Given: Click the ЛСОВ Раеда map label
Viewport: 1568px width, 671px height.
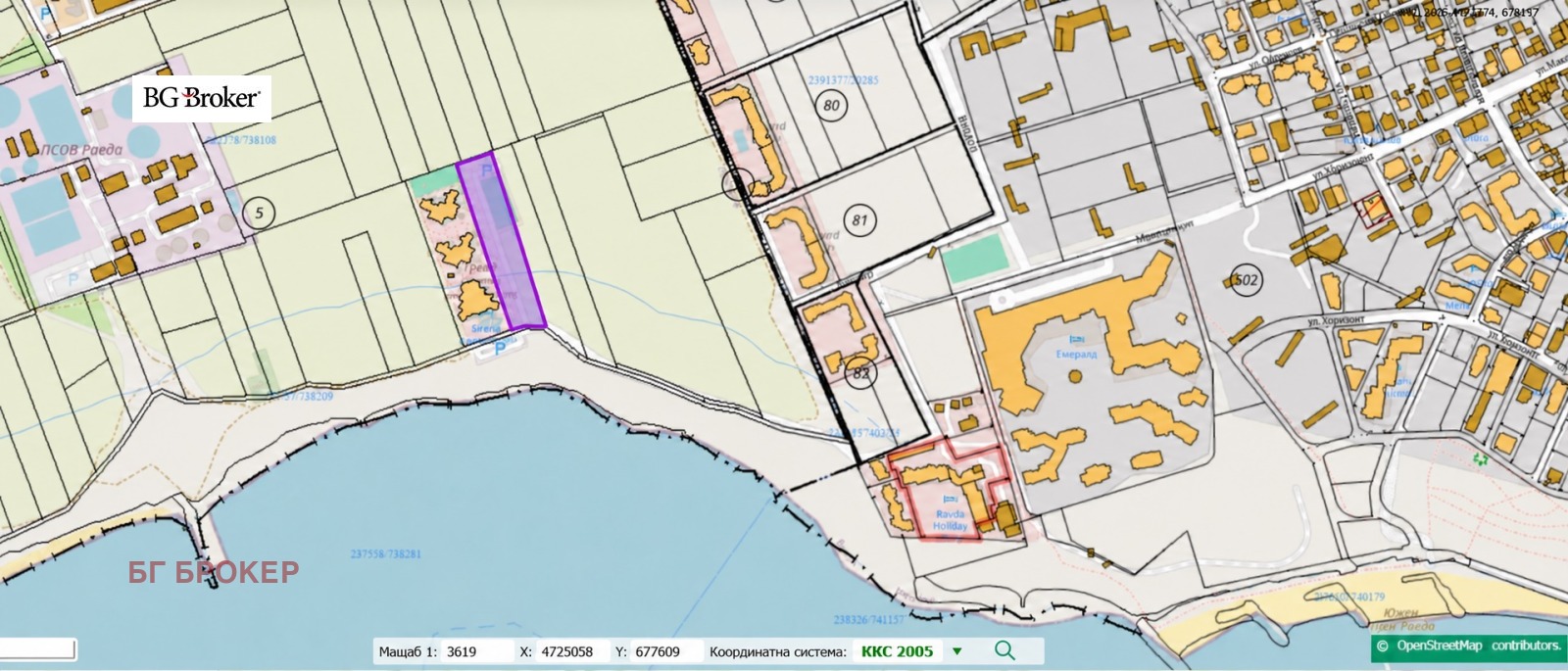Looking at the screenshot, I should coord(82,150).
